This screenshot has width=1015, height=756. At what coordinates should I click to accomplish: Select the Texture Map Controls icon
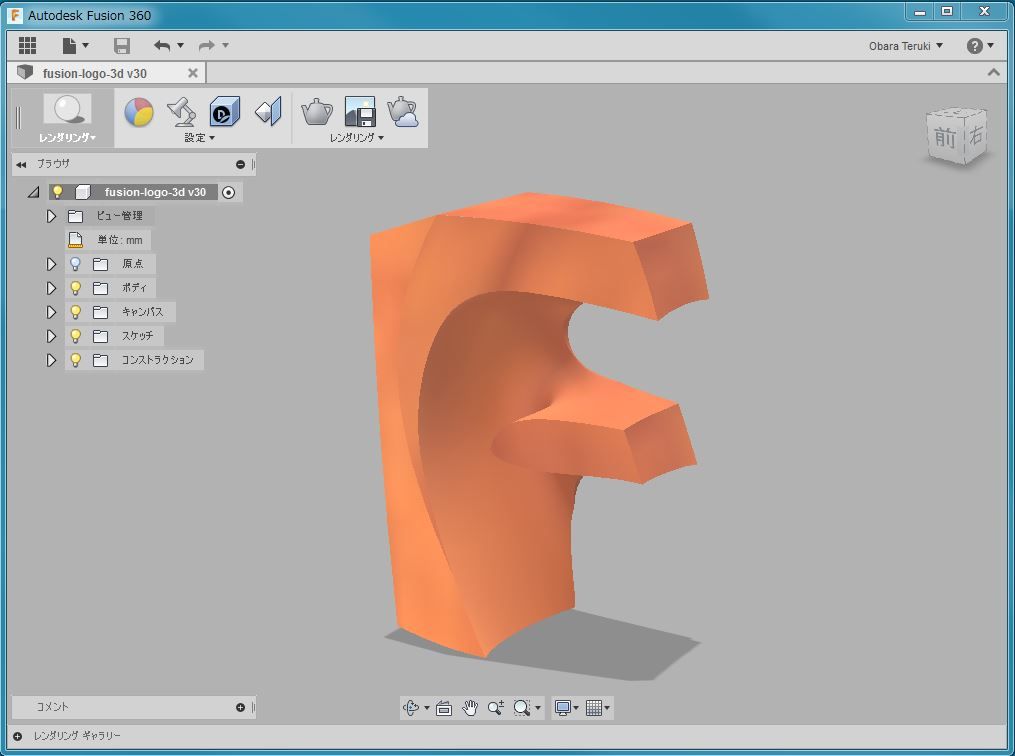(x=269, y=112)
